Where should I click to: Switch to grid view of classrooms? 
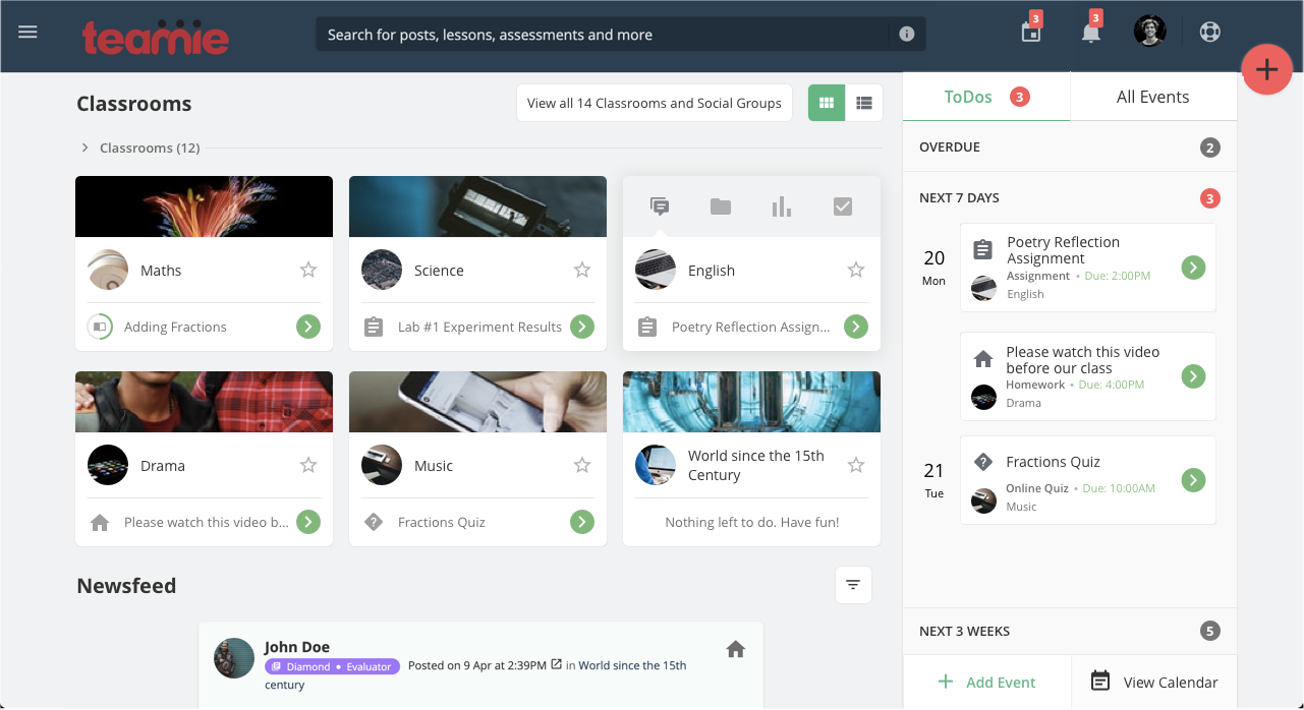tap(826, 103)
